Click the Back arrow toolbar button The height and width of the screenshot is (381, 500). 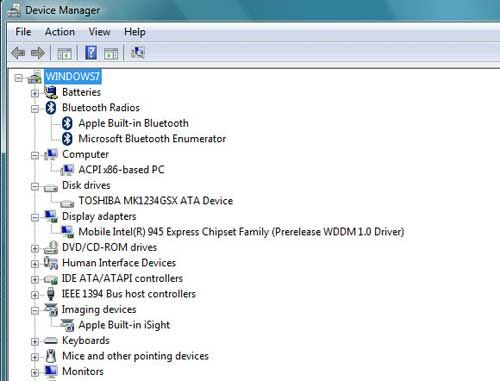pyautogui.click(x=18, y=53)
